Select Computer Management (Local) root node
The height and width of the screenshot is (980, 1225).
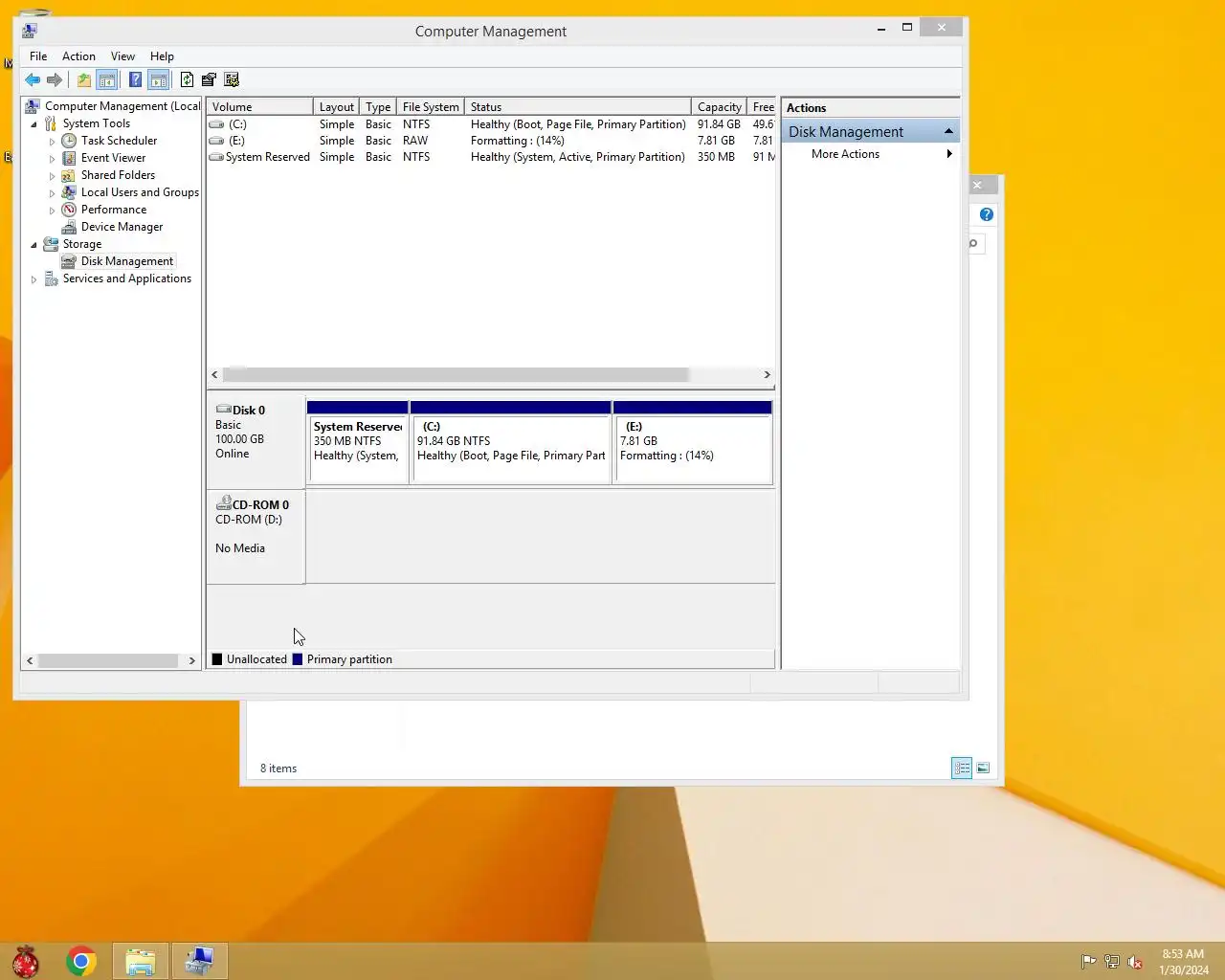coord(122,106)
